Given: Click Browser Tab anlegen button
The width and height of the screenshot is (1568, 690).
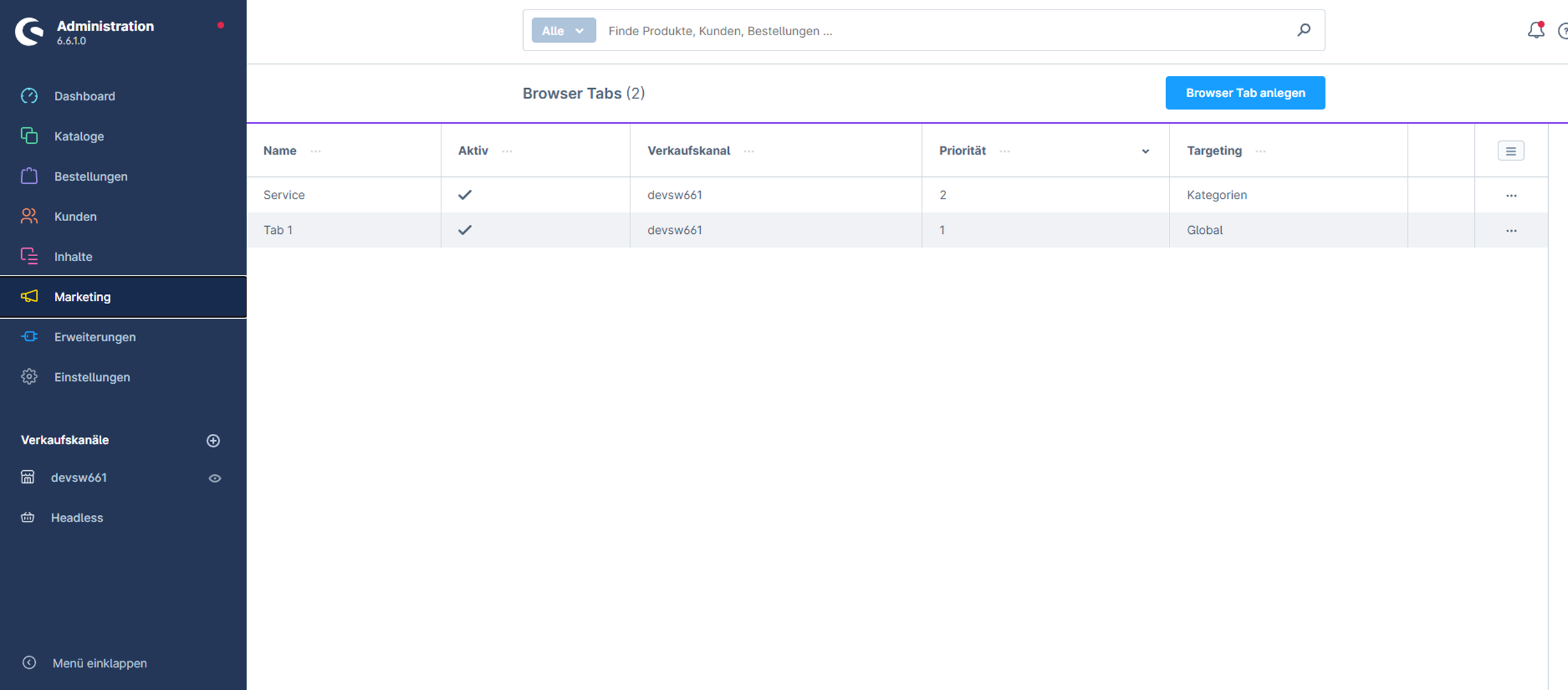Looking at the screenshot, I should [x=1245, y=93].
